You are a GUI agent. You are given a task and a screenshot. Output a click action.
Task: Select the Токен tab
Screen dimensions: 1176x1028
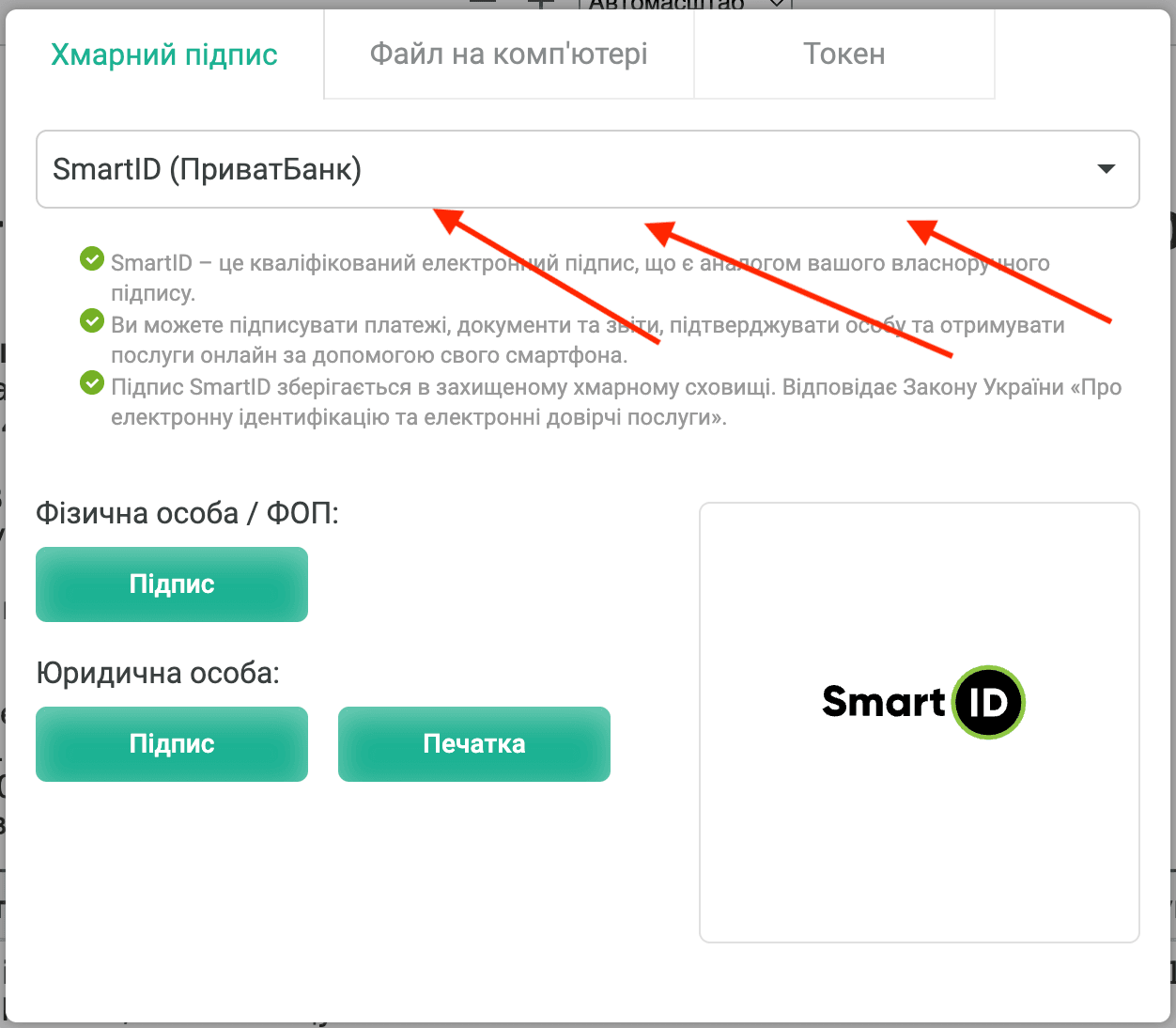844,55
